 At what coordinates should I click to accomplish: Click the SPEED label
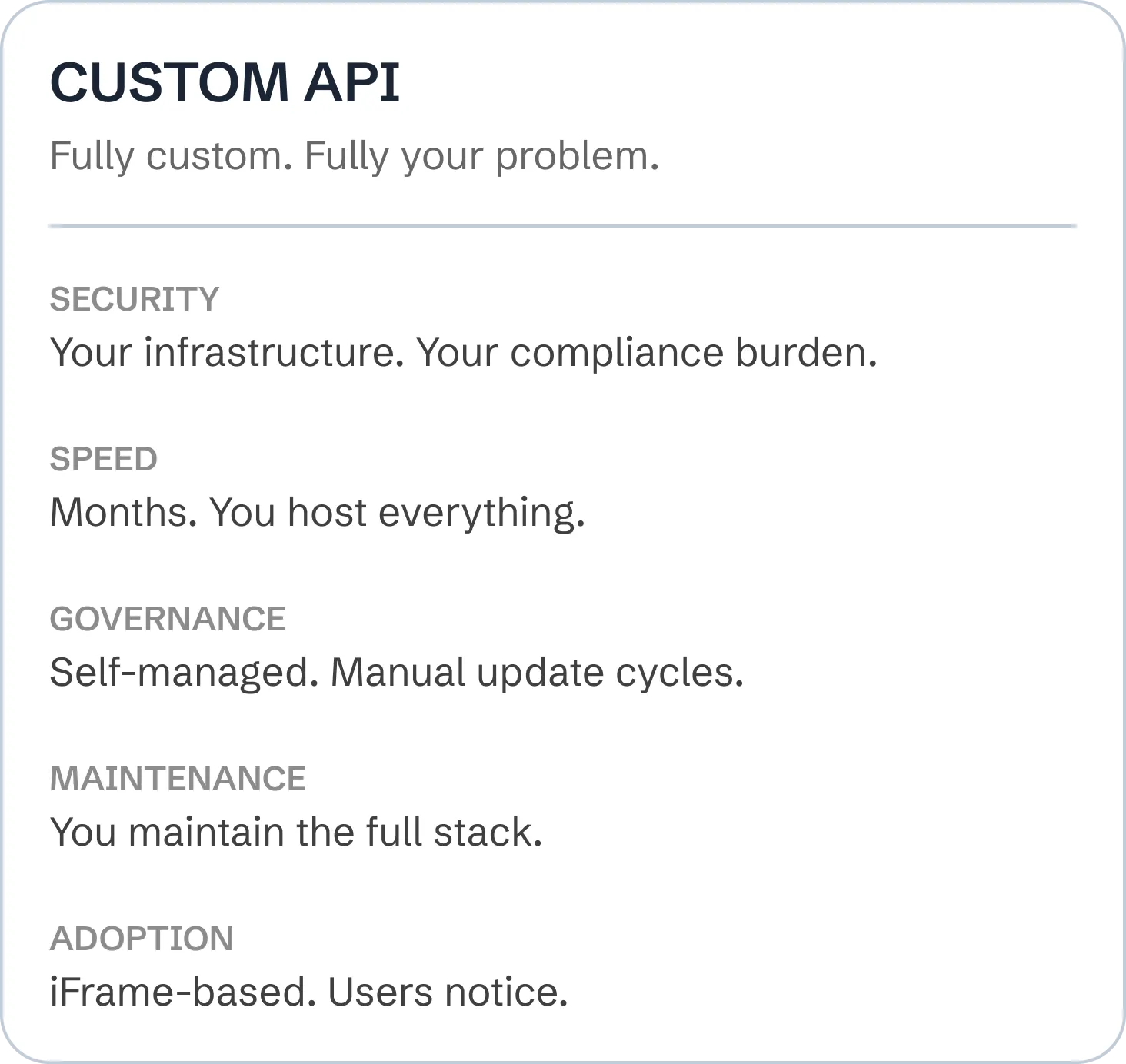(x=104, y=459)
